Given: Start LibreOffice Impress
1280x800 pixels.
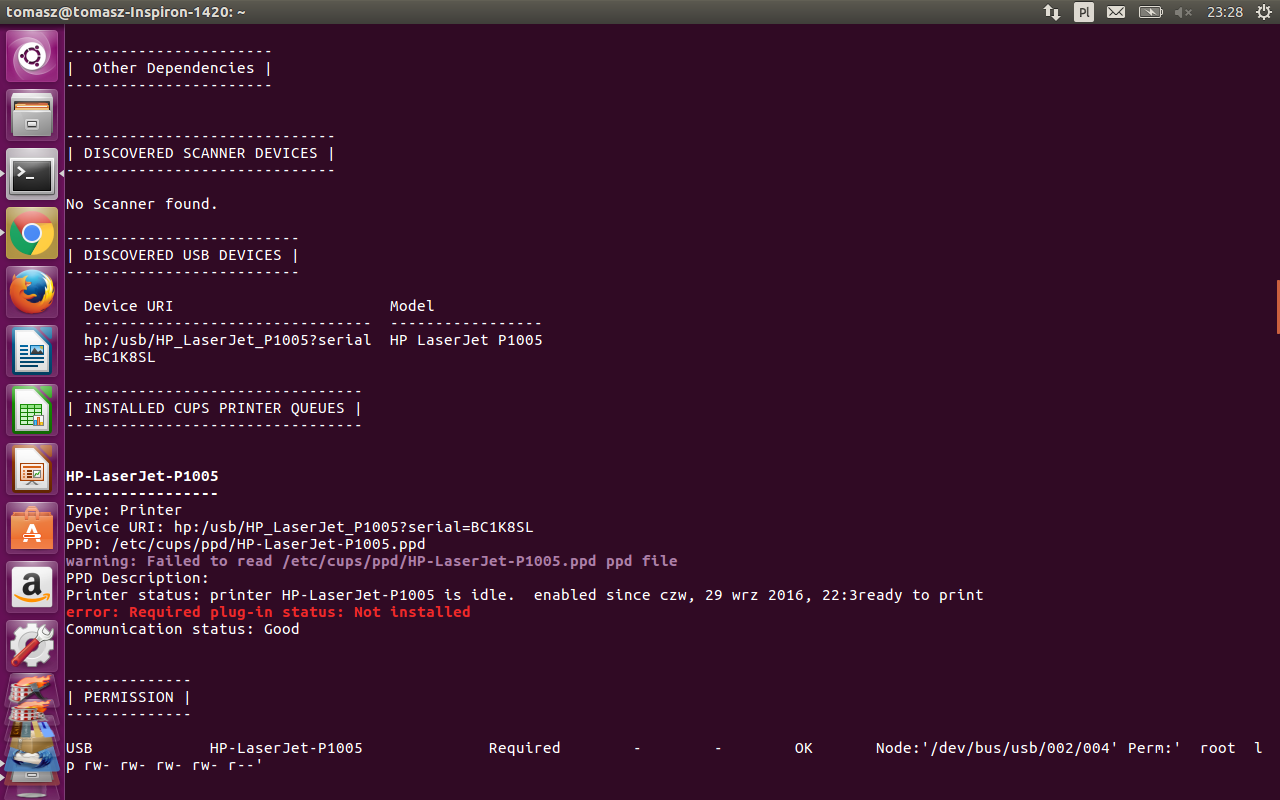Looking at the screenshot, I should coord(32,470).
